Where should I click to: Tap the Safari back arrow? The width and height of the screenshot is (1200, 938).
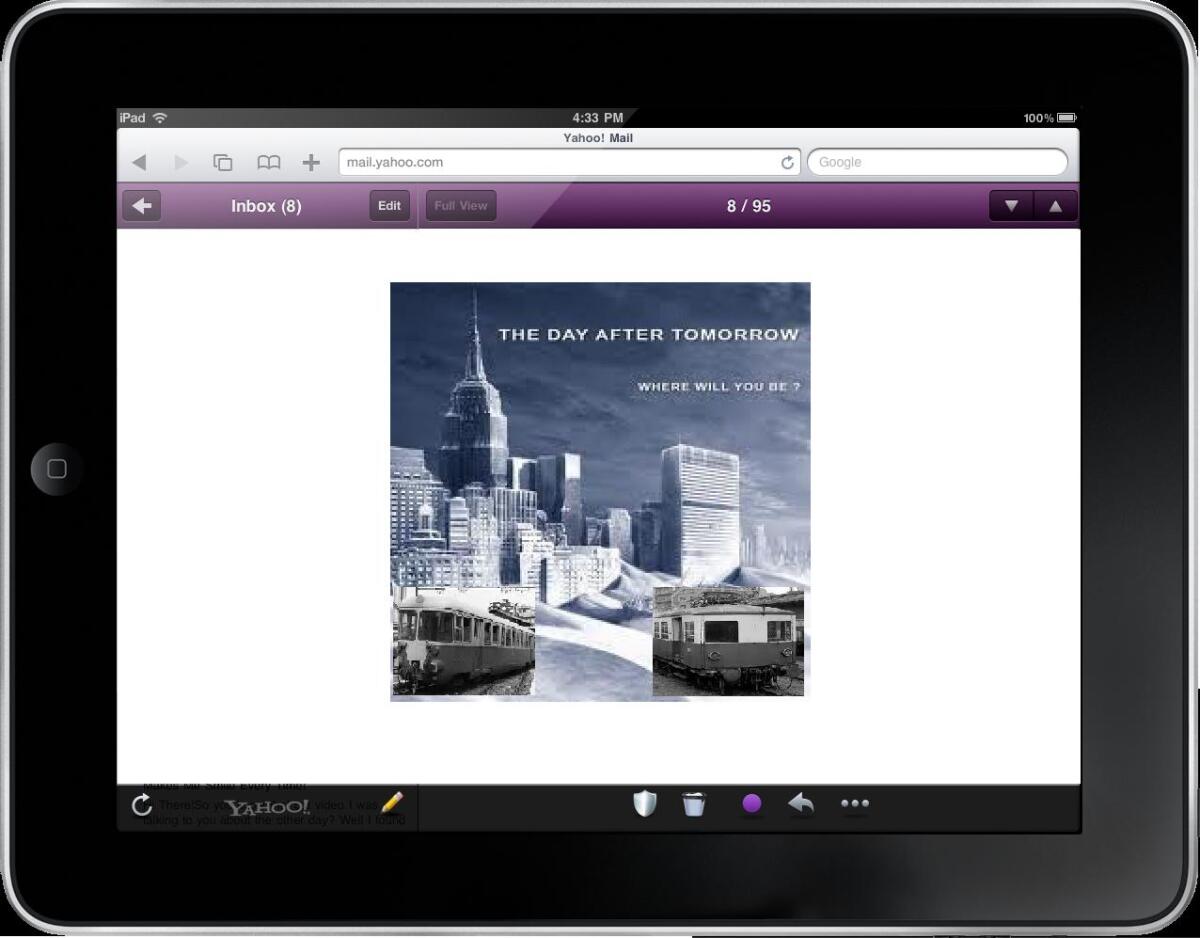point(139,162)
